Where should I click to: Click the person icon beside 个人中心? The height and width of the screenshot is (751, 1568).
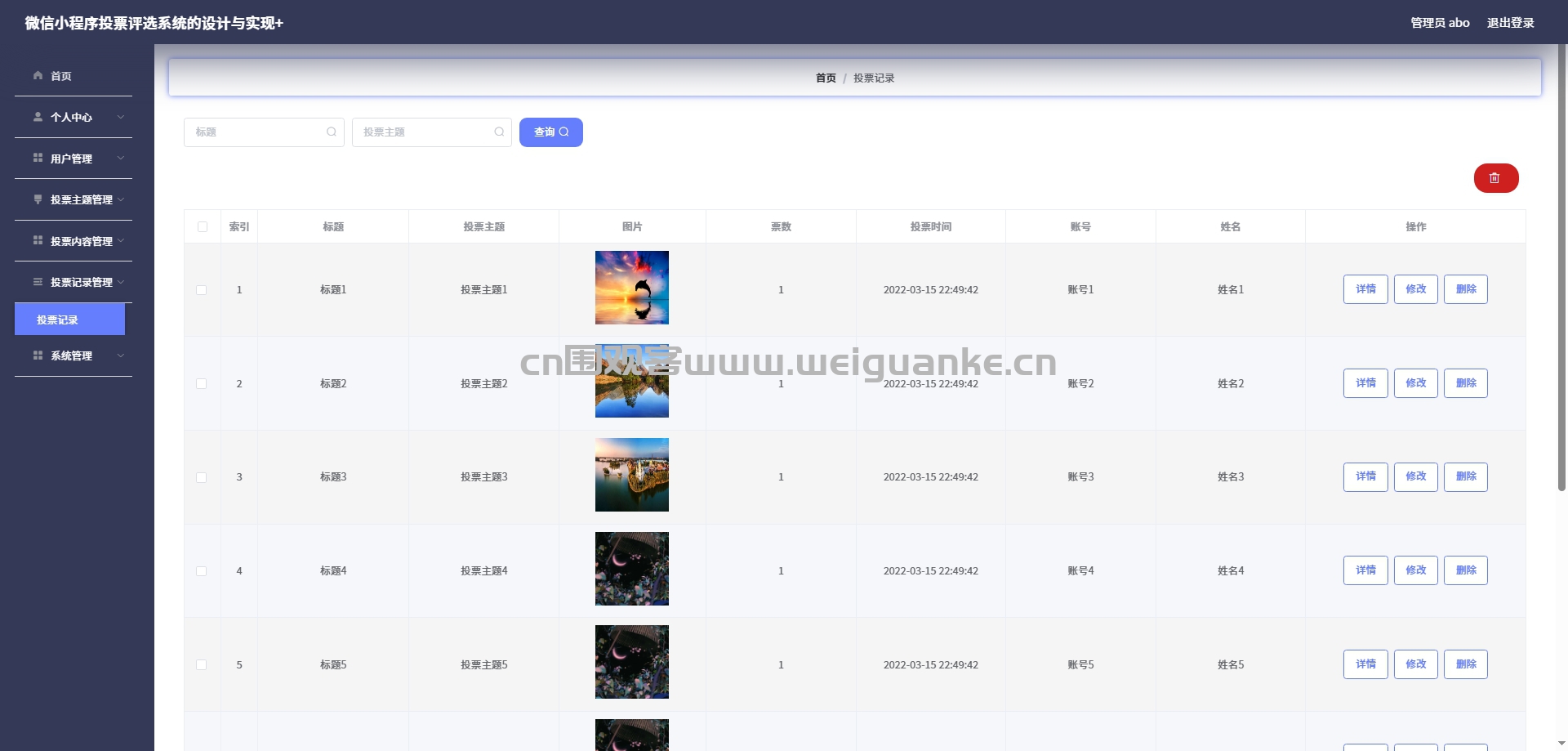pyautogui.click(x=38, y=117)
